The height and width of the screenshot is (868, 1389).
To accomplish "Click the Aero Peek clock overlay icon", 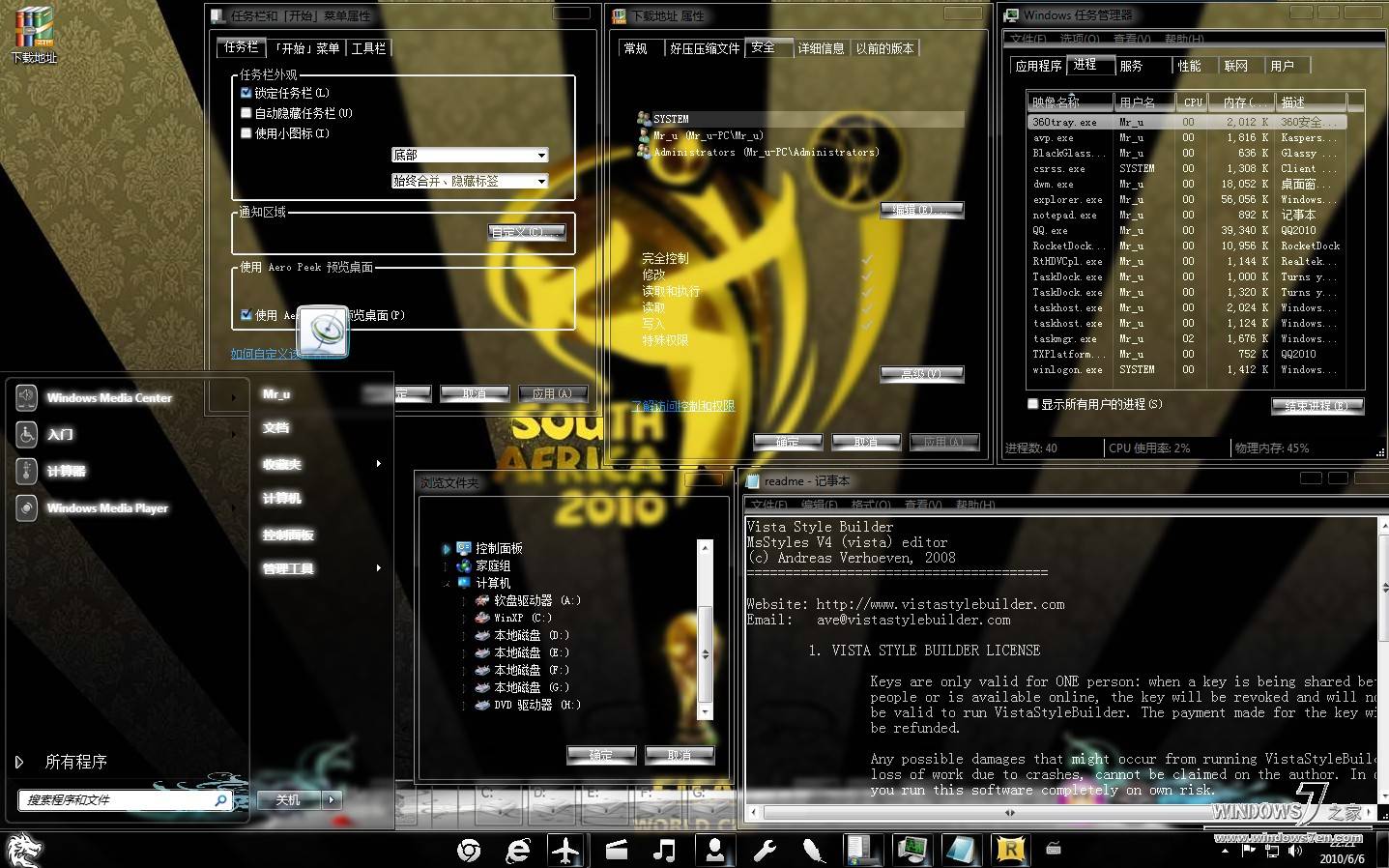I will coord(323,332).
